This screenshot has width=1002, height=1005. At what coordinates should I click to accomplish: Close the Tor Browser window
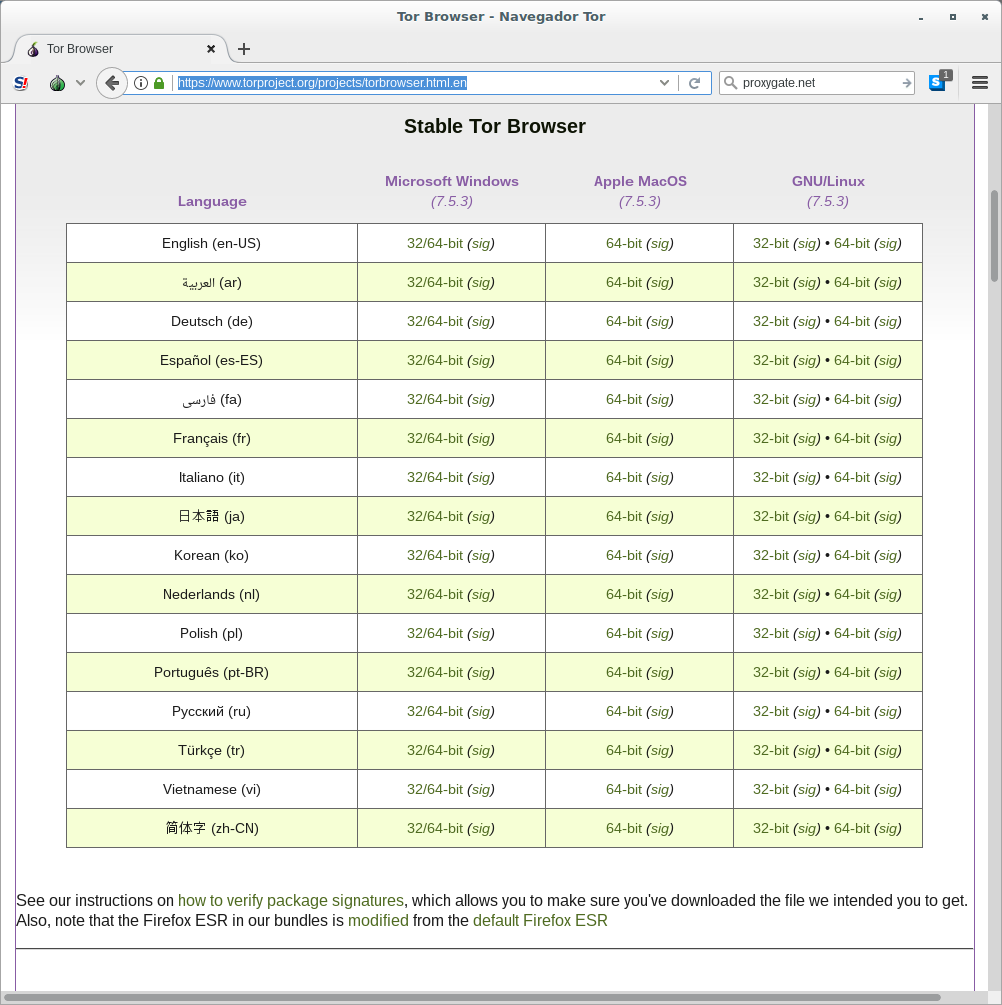pos(985,17)
